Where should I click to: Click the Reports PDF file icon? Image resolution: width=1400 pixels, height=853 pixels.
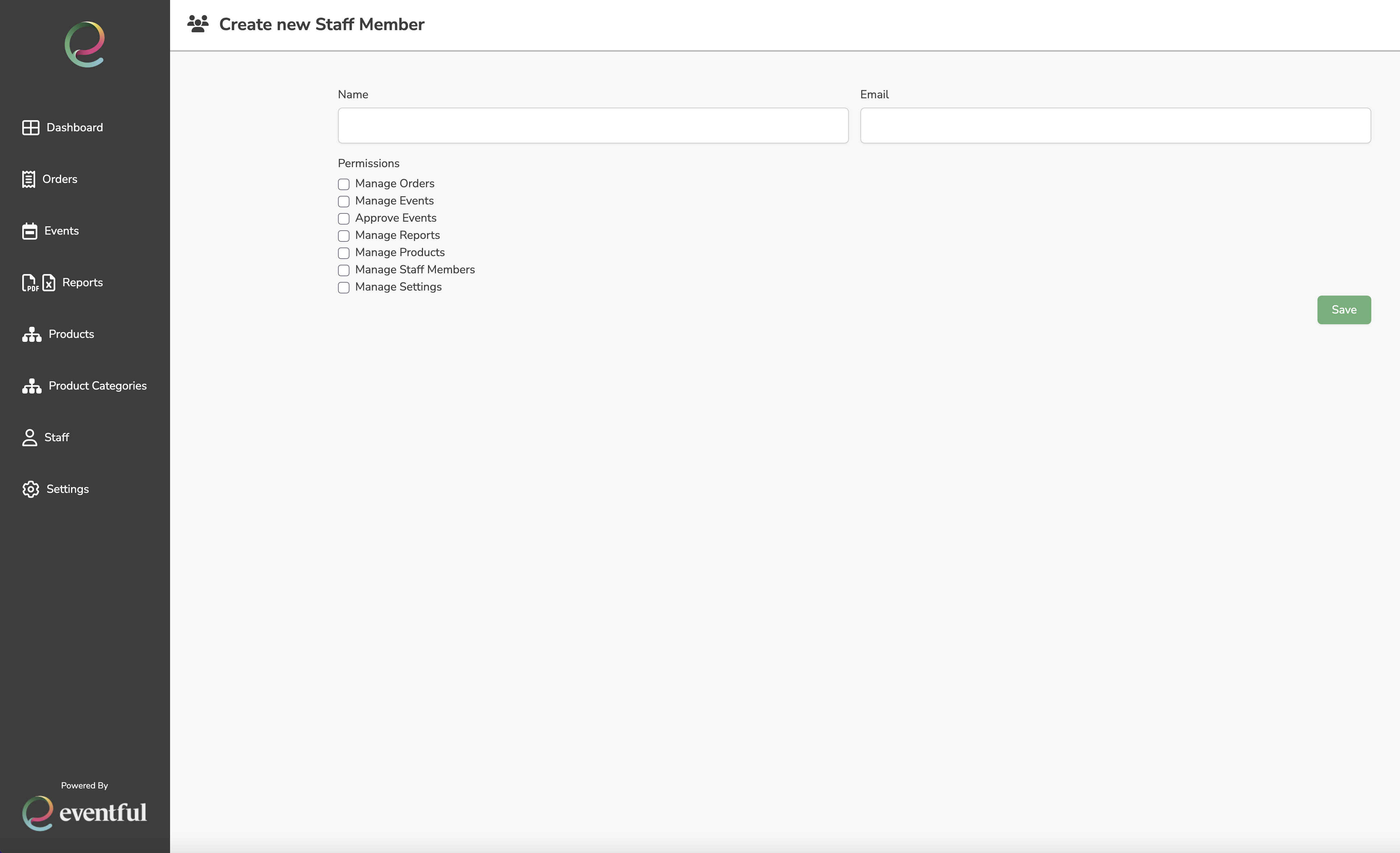tap(29, 283)
